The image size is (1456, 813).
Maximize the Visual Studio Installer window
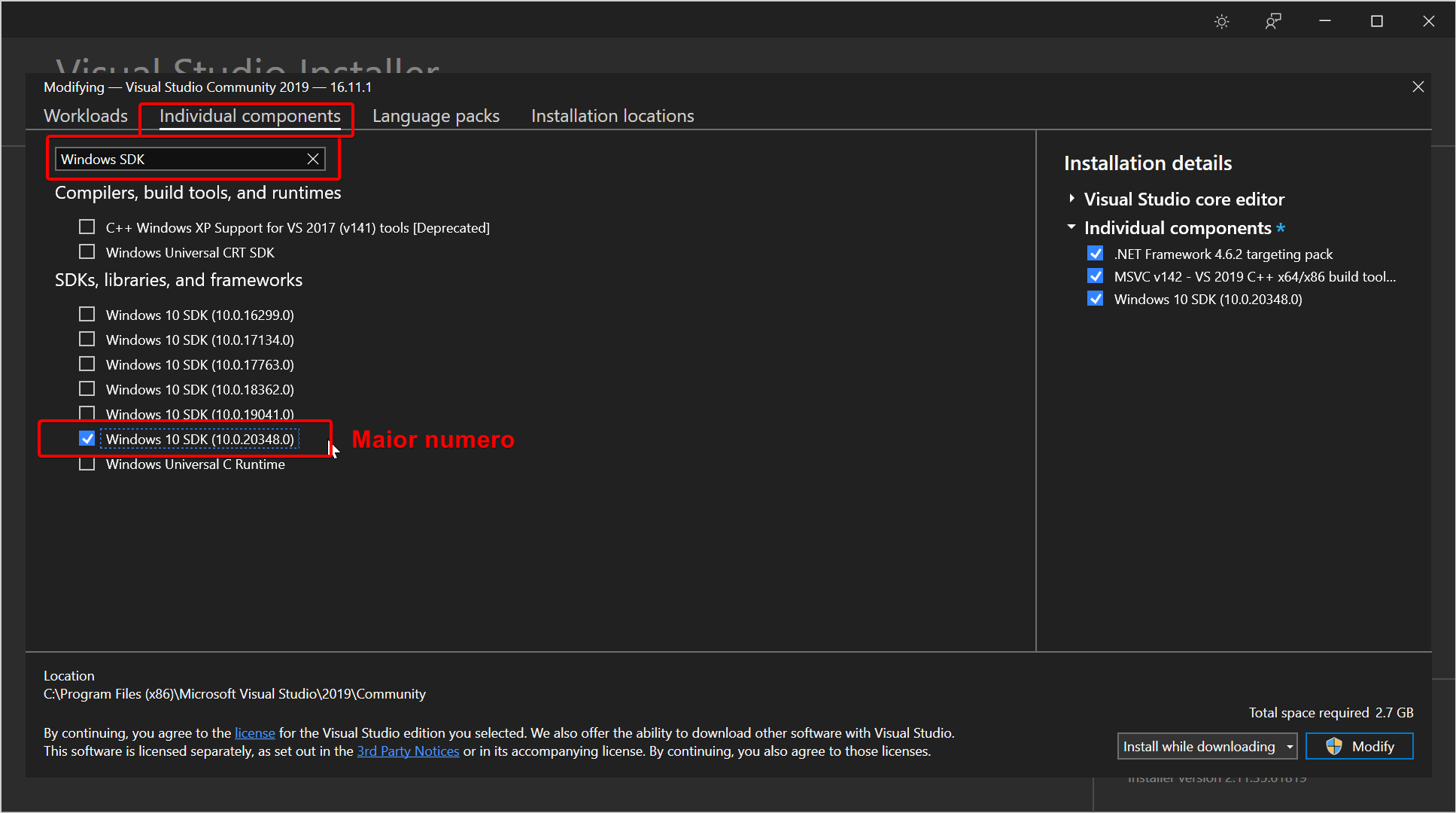pyautogui.click(x=1377, y=21)
